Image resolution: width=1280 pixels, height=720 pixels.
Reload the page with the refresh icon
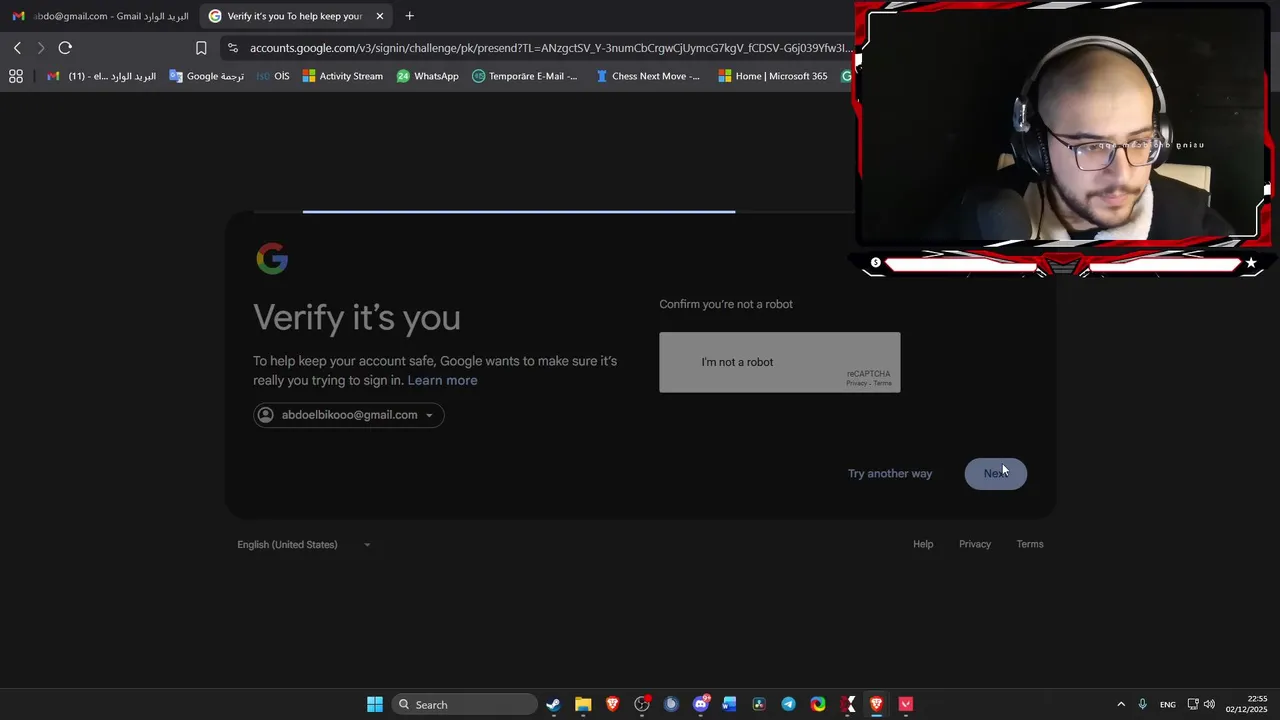65,48
